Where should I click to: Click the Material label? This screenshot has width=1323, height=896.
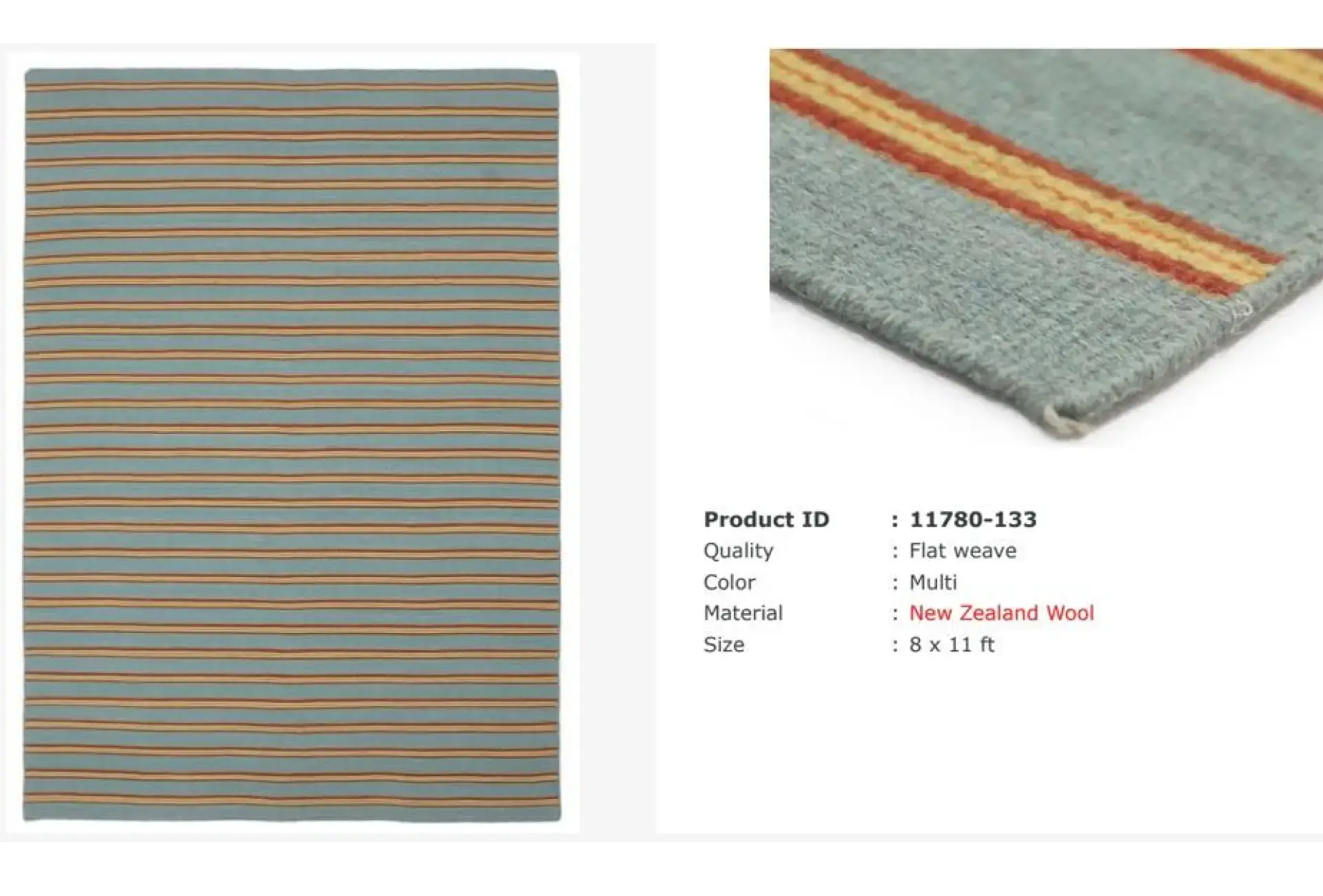(743, 613)
